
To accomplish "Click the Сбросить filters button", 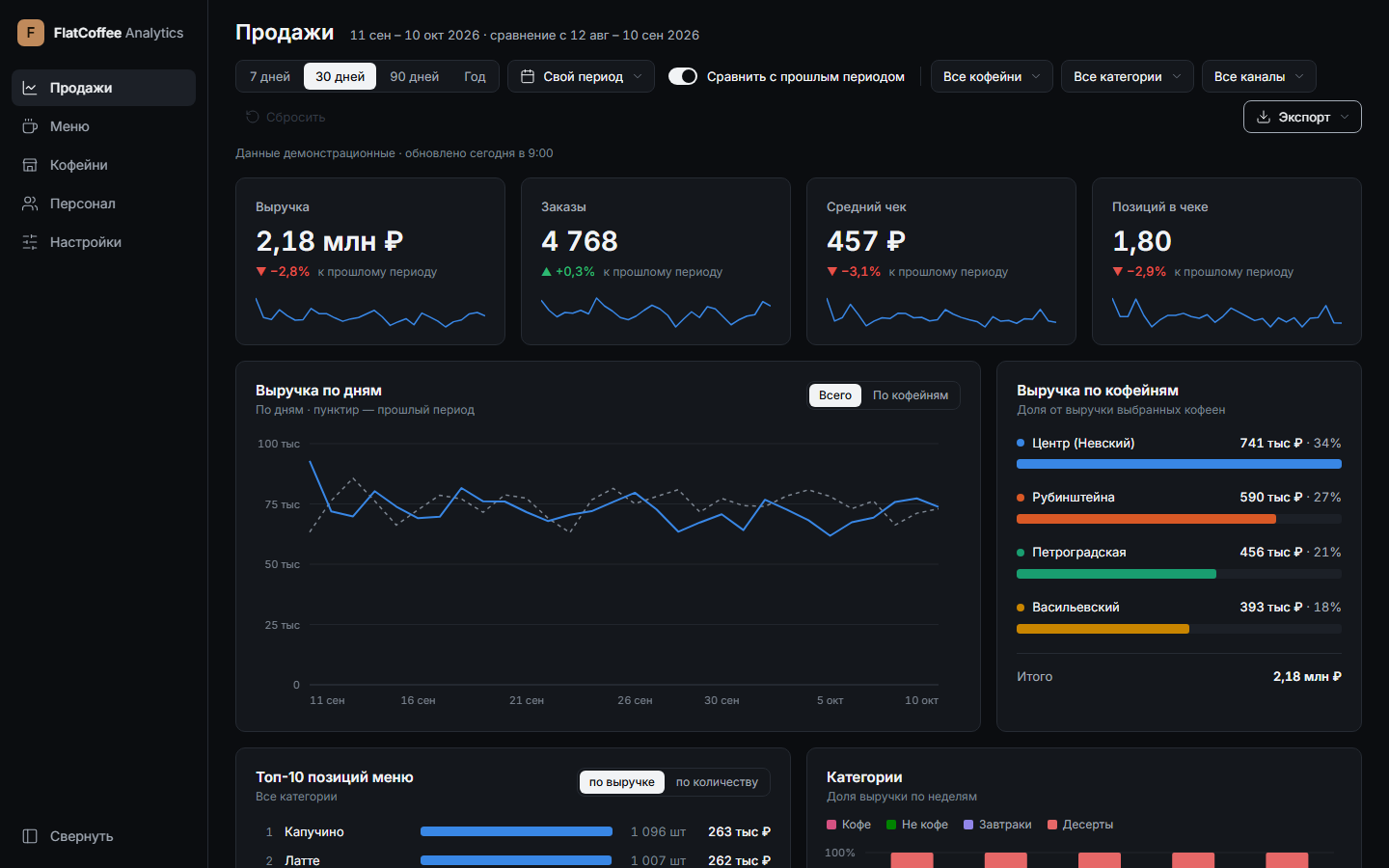I will pos(286,117).
